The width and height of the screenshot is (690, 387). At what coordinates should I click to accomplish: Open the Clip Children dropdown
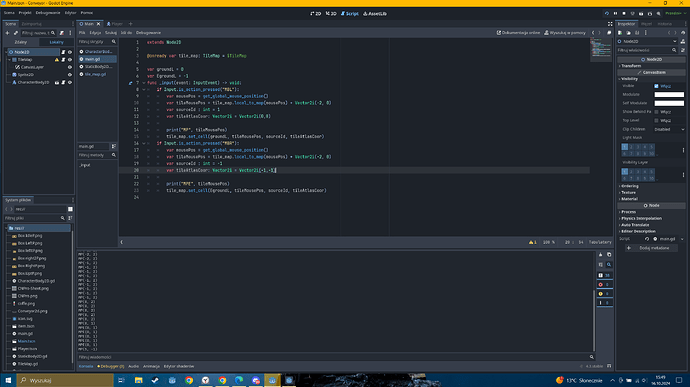pos(669,129)
